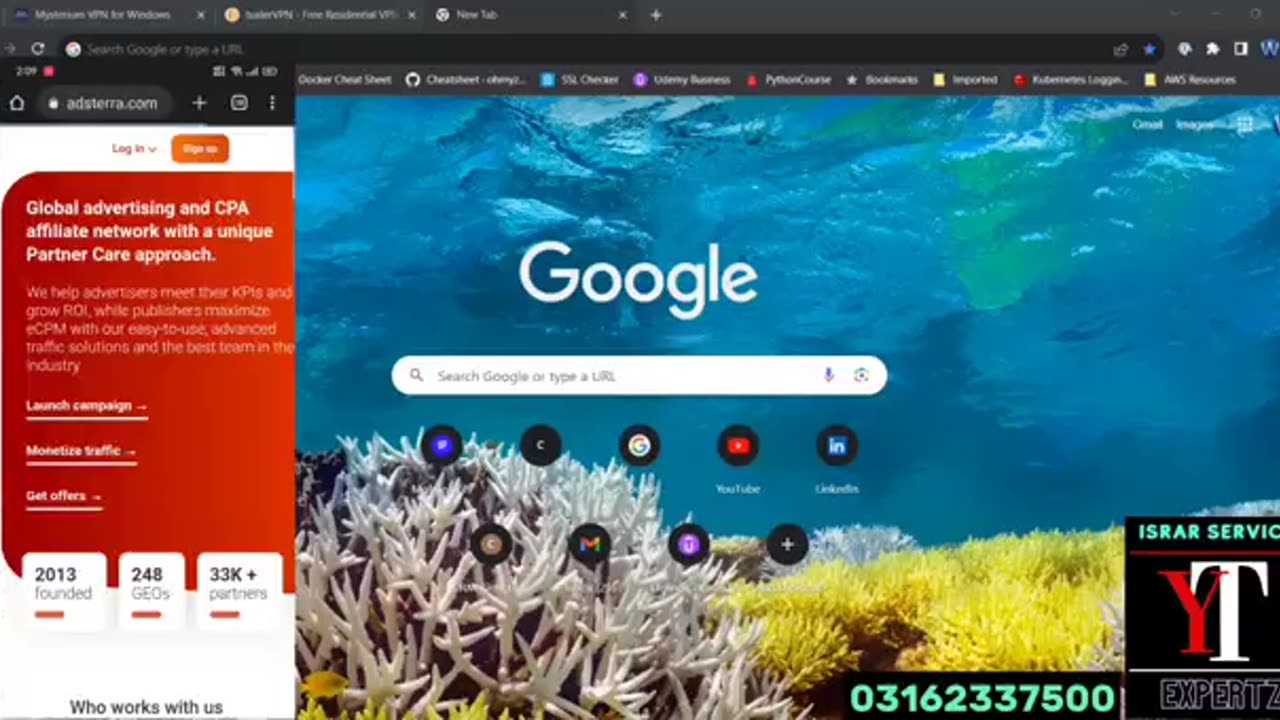Open the SSL Checker bookmark
This screenshot has height=720, width=1280.
[581, 79]
